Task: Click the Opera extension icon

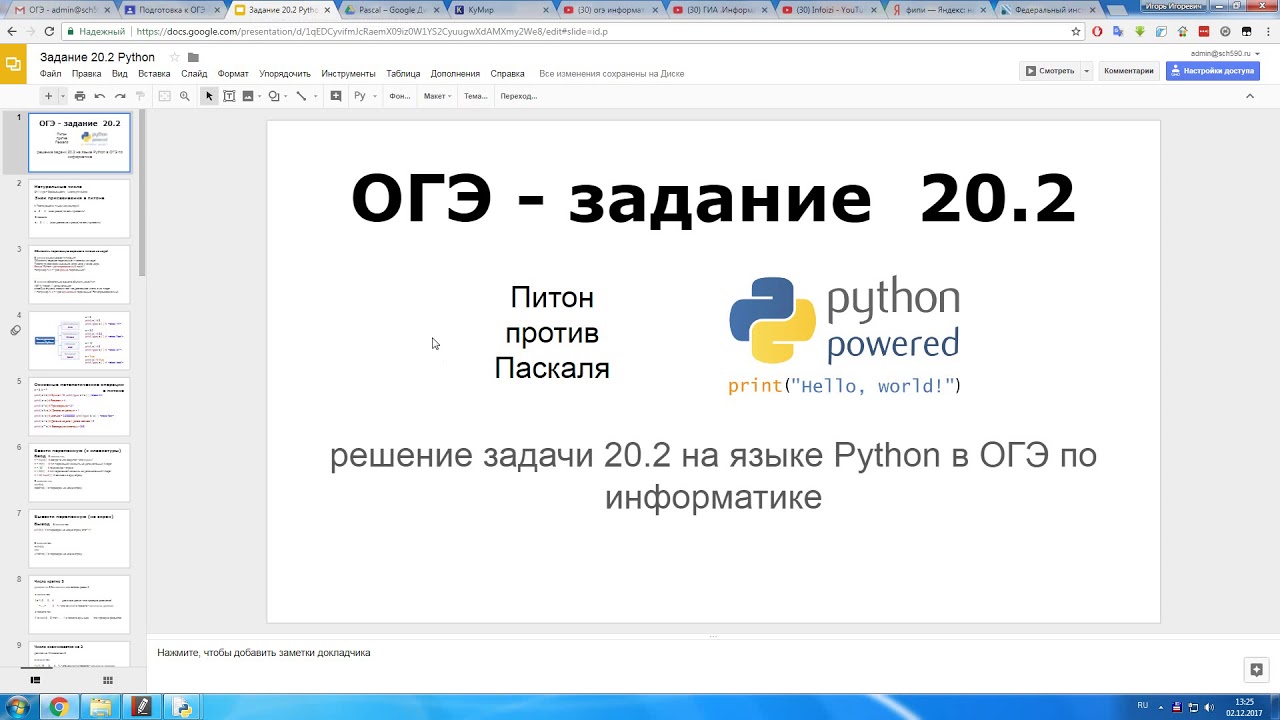Action: [1097, 31]
